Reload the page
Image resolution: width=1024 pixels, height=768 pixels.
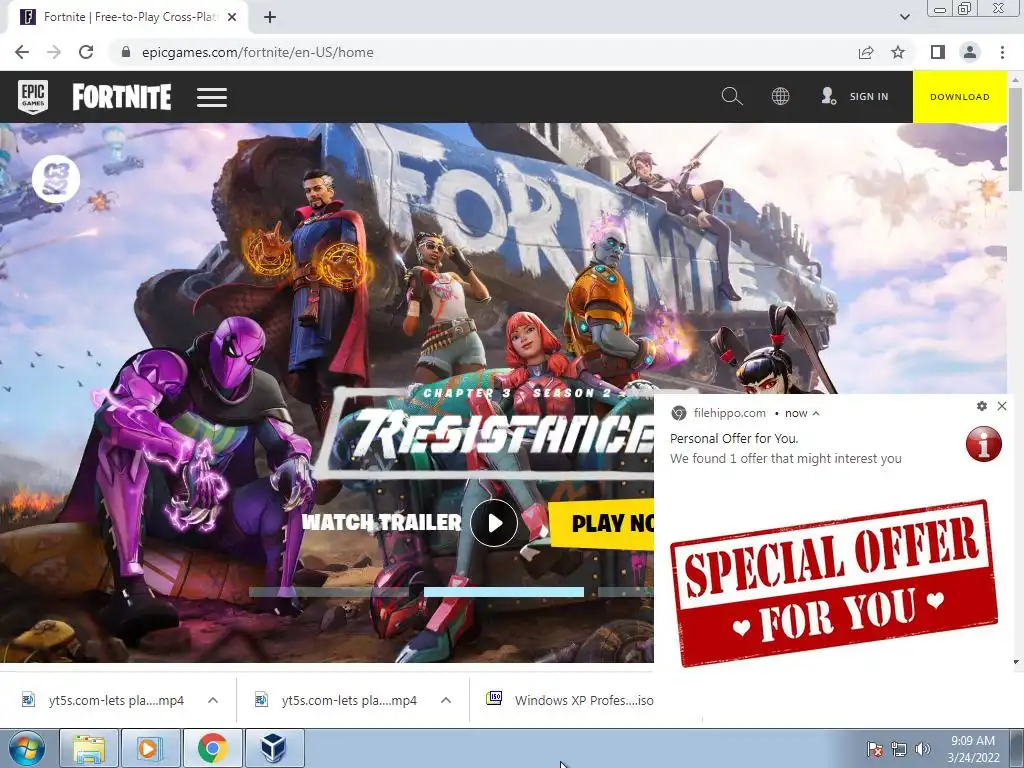[86, 52]
